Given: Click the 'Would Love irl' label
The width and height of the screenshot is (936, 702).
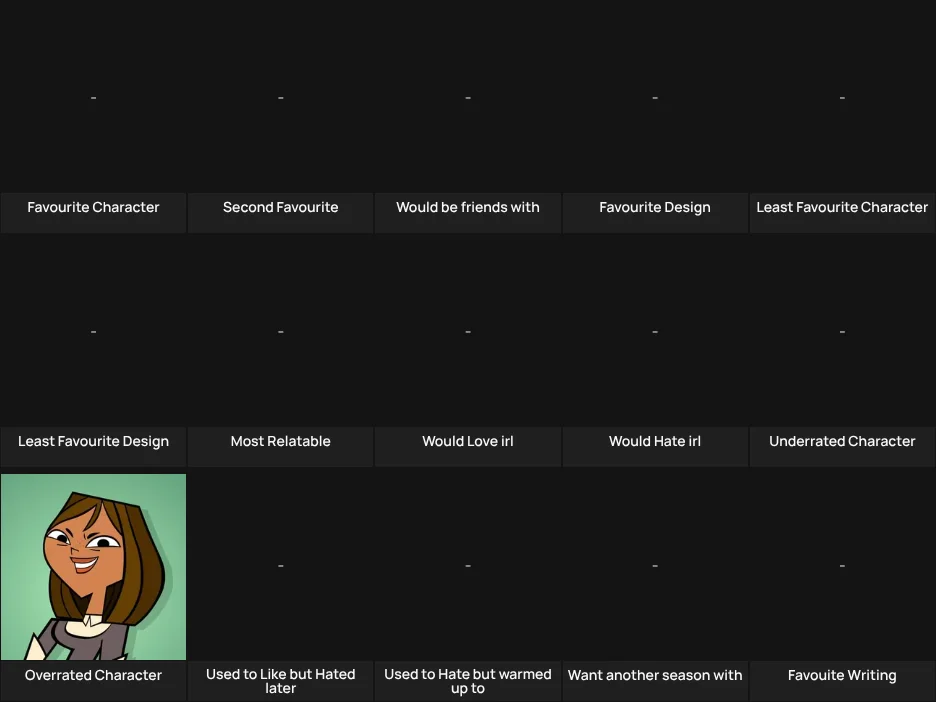Looking at the screenshot, I should click(x=468, y=441).
